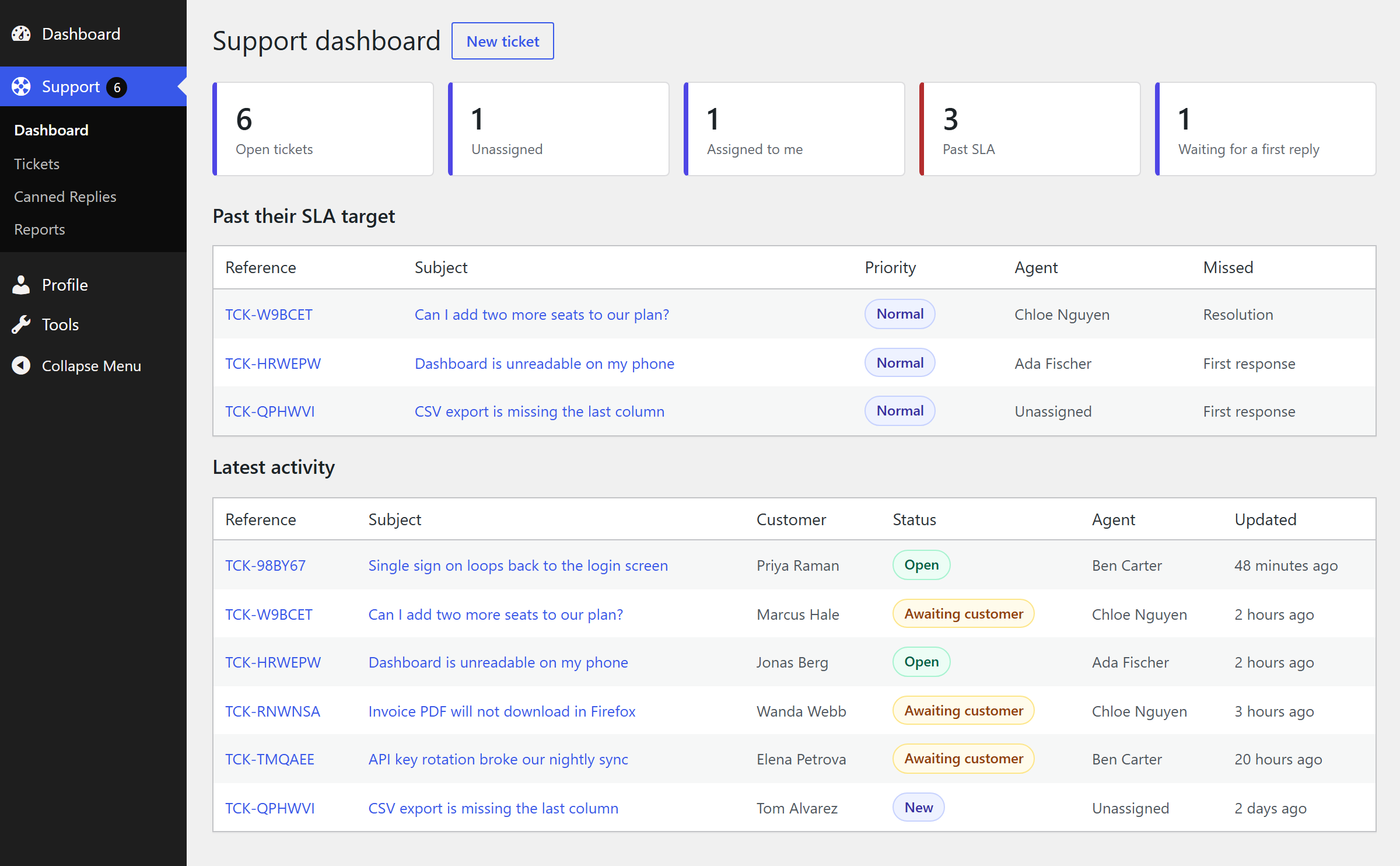Viewport: 1400px width, 866px height.
Task: Select the Dashboard submenu under Support
Action: [x=51, y=130]
